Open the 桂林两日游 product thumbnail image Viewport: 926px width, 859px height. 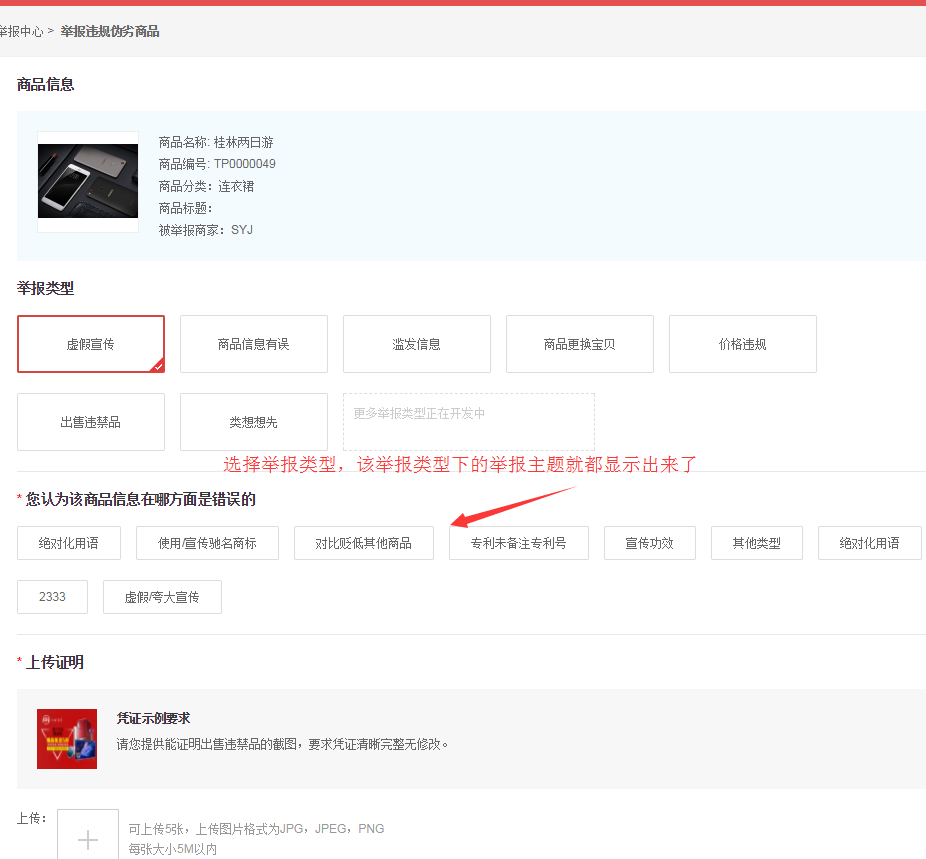88,181
